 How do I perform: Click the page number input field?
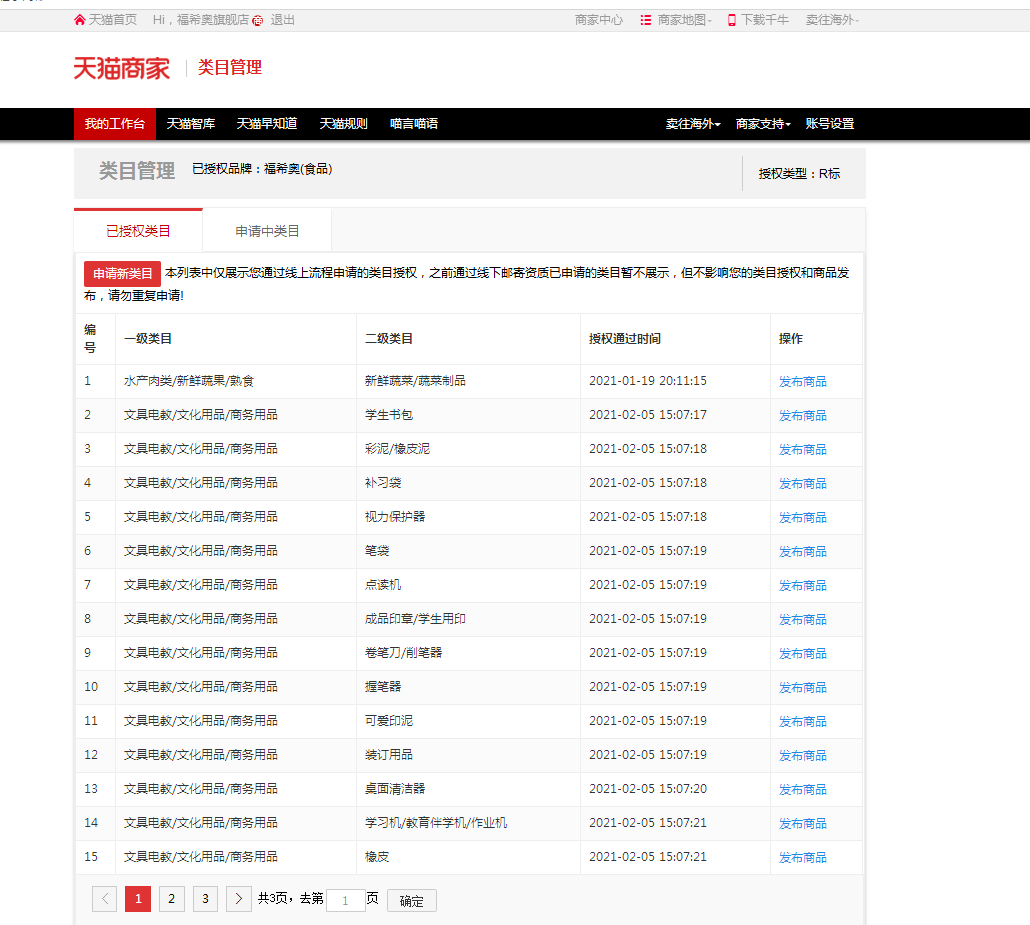(x=345, y=900)
